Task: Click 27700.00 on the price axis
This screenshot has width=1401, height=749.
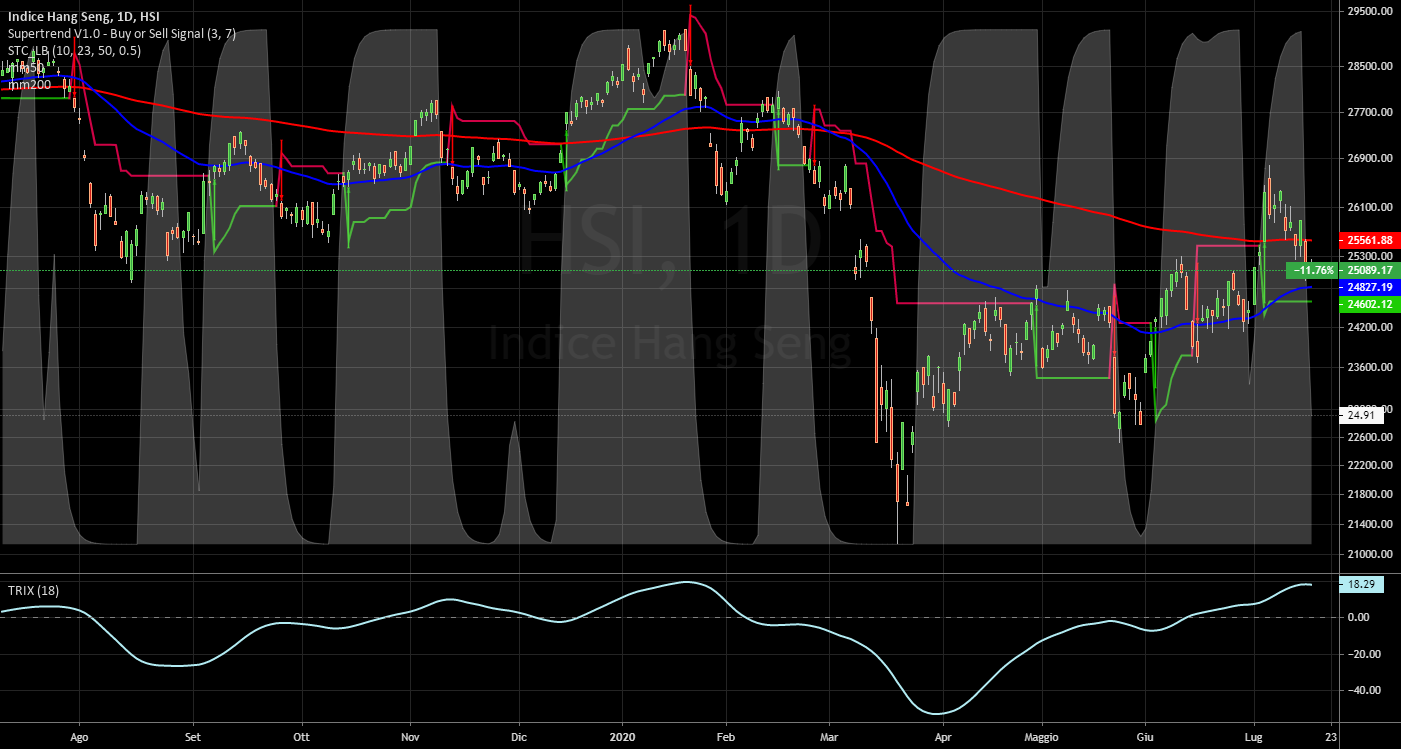Action: coord(1370,113)
